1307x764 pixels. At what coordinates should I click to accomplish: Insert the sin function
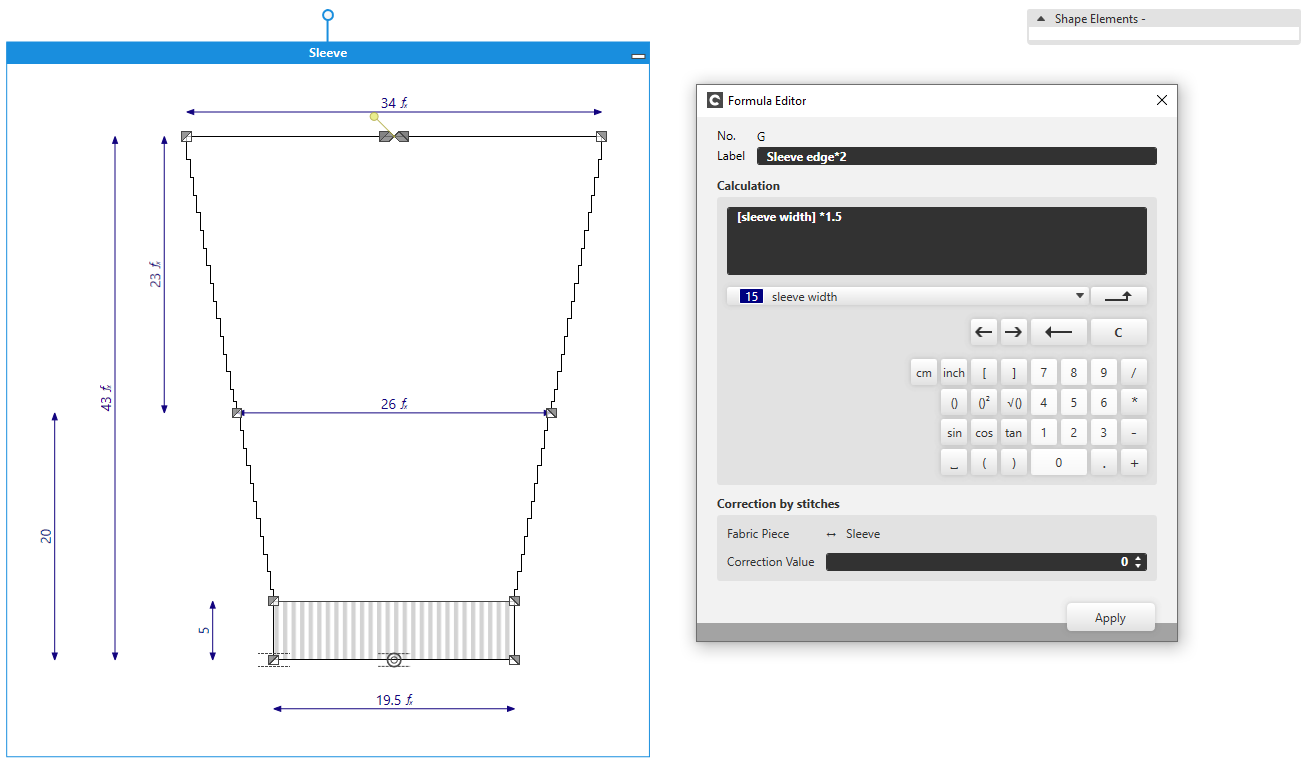pos(954,433)
